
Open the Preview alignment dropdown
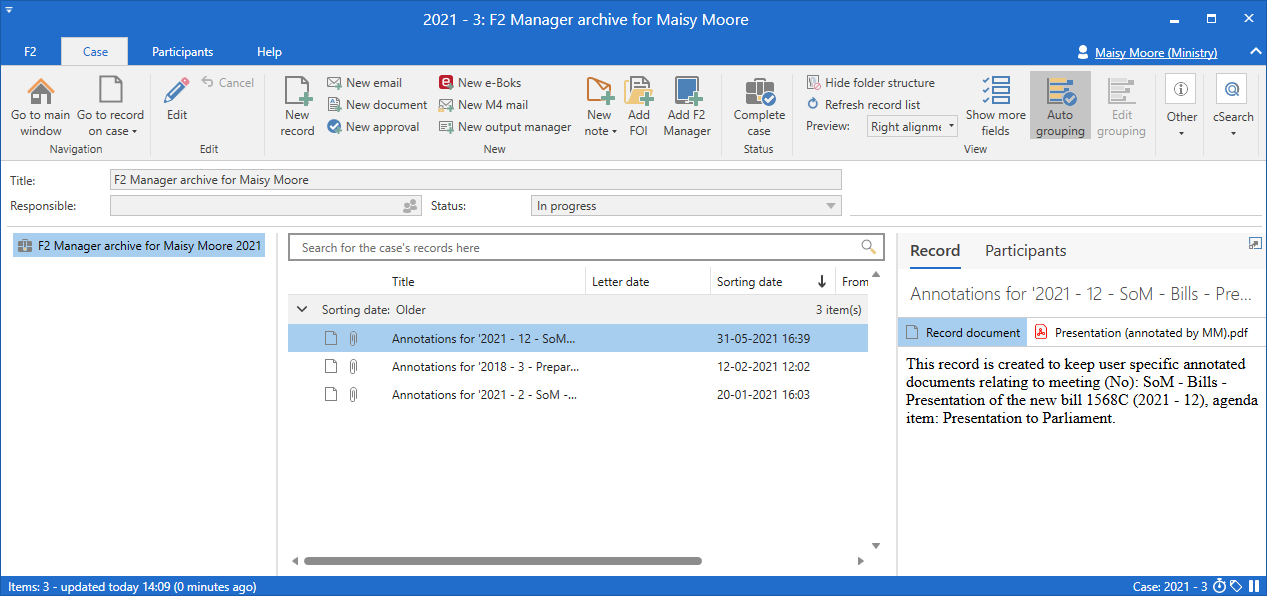(x=911, y=127)
